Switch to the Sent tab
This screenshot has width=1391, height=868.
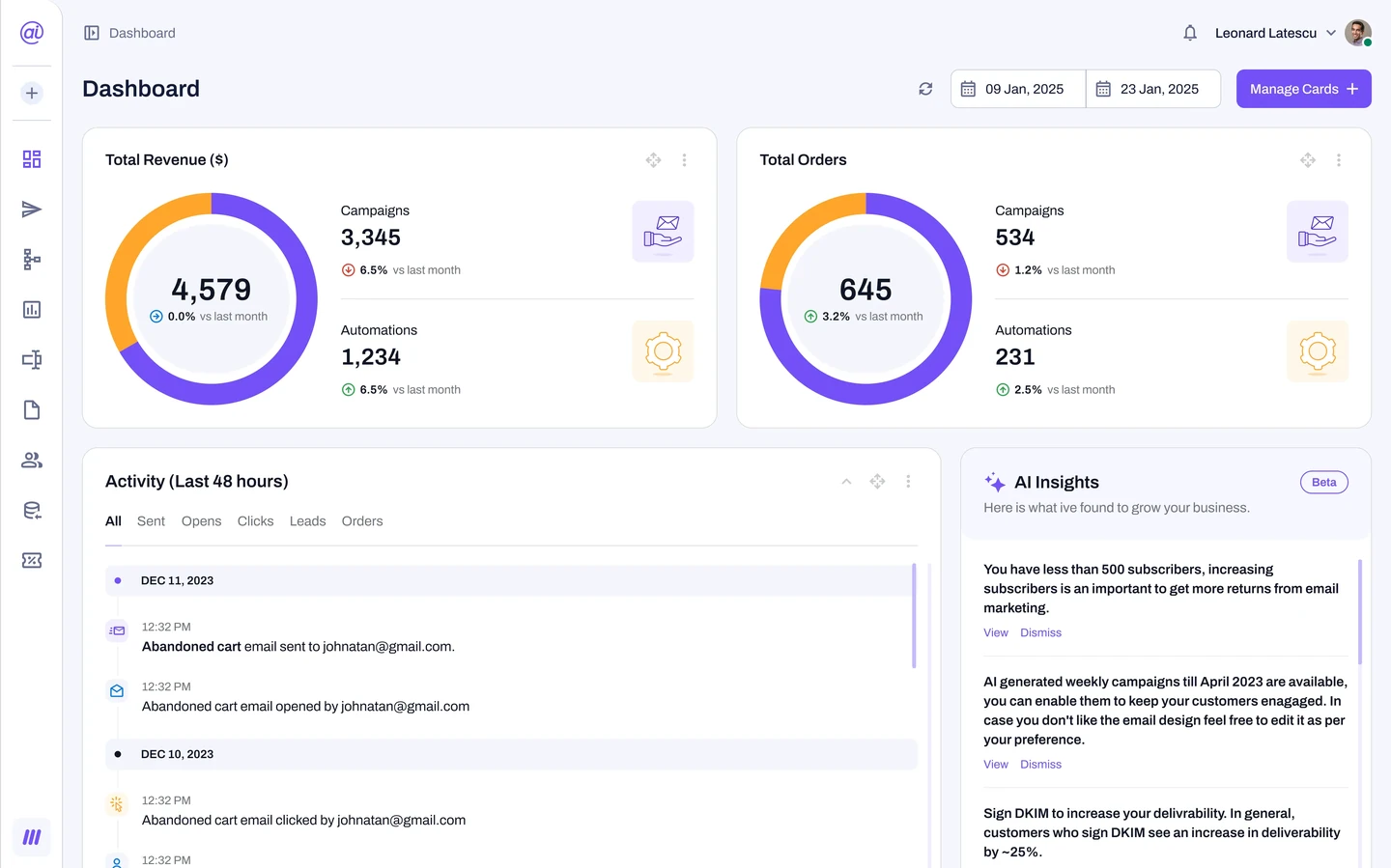click(151, 521)
